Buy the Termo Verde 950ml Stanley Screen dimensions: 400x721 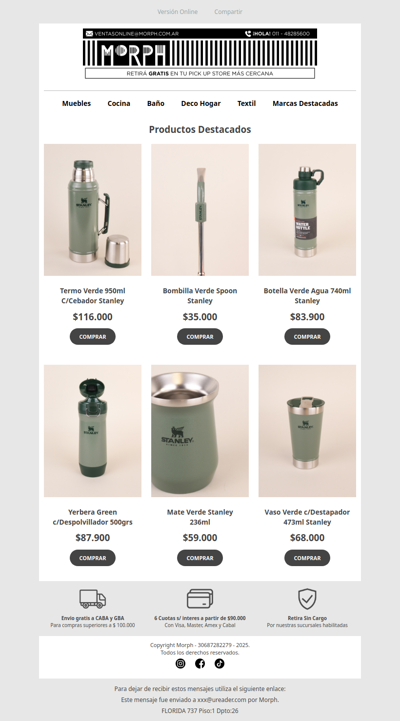click(92, 337)
